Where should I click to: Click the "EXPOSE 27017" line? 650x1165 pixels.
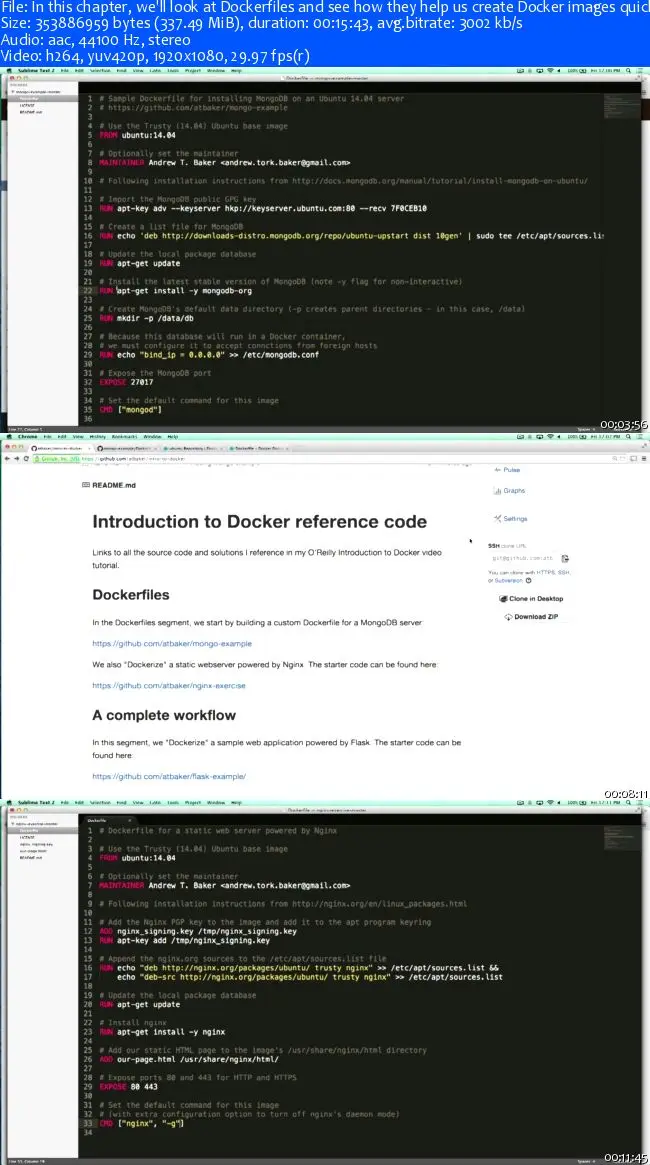[126, 382]
